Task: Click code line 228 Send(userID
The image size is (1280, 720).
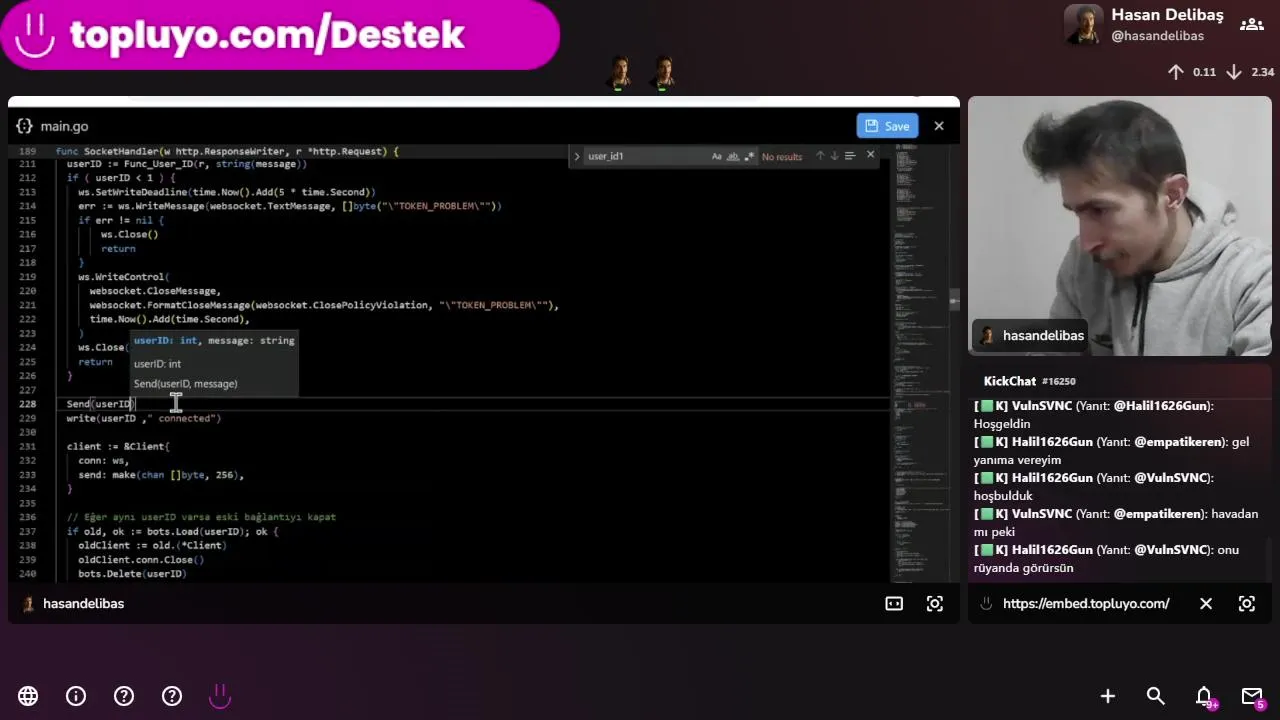Action: point(100,404)
